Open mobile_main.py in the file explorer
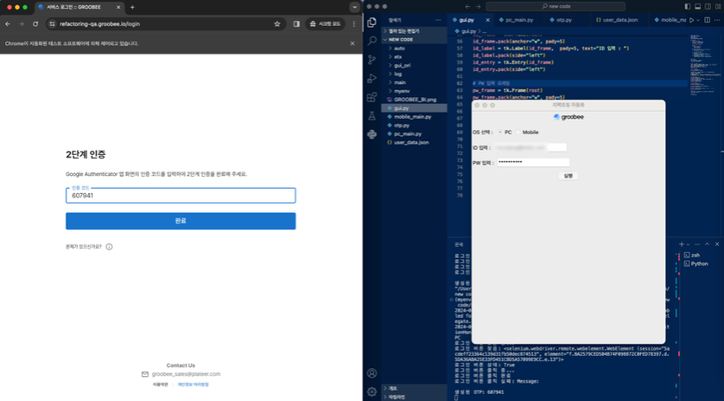 point(413,117)
